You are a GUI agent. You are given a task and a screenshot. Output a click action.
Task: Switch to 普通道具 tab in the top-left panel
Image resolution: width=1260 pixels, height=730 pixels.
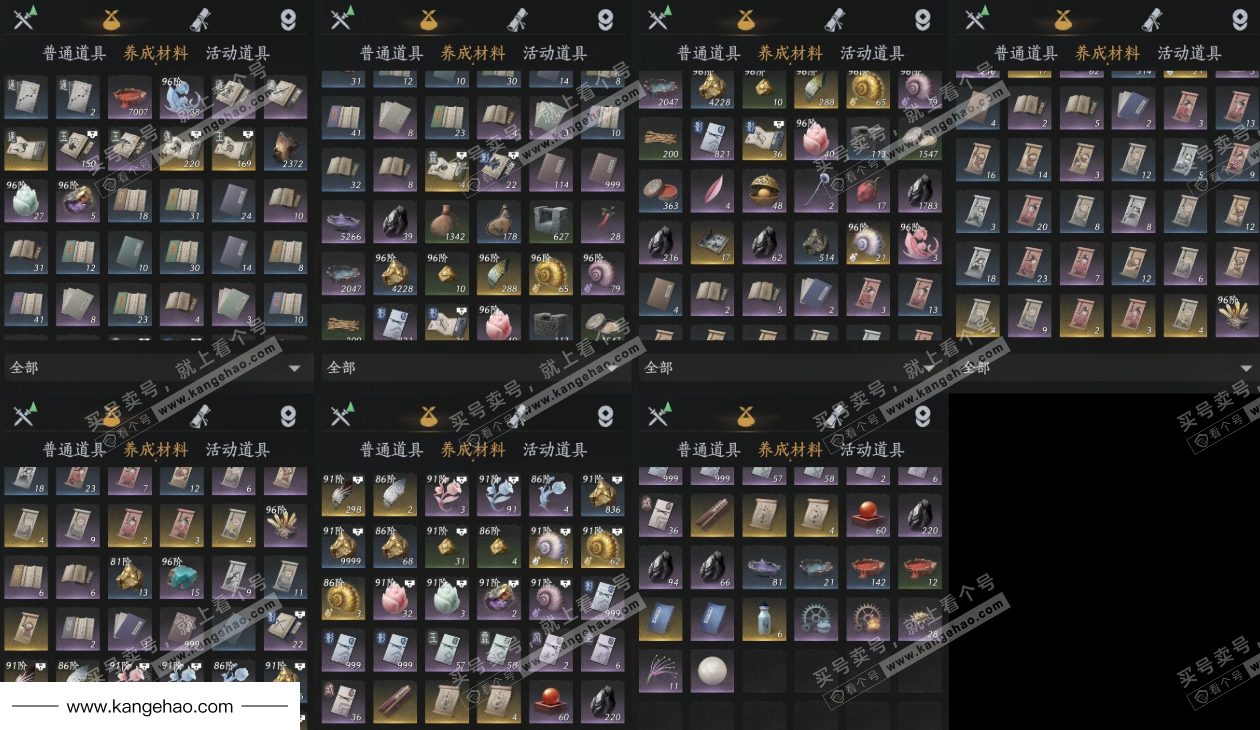74,54
